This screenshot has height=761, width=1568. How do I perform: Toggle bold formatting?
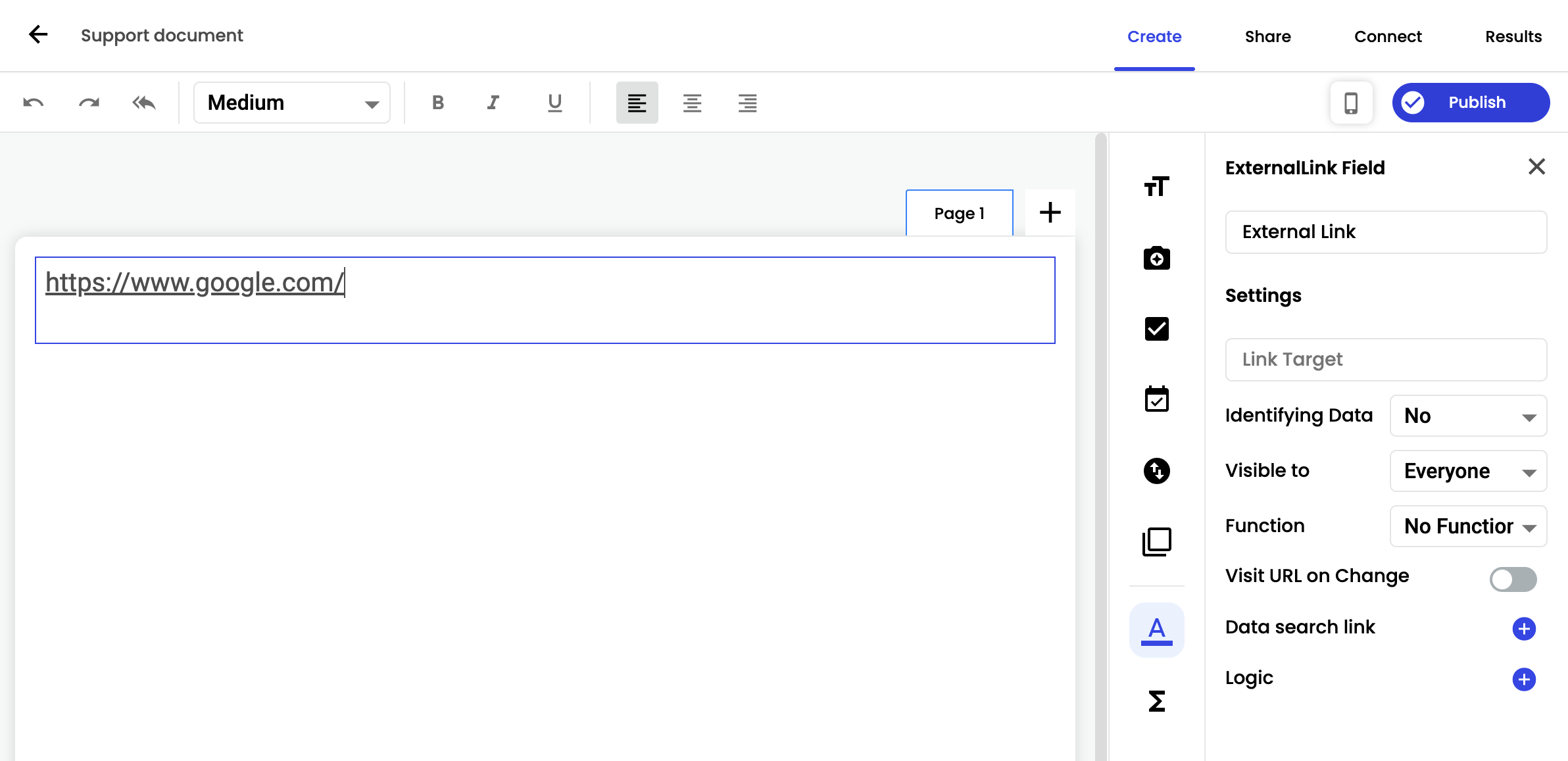click(x=438, y=103)
